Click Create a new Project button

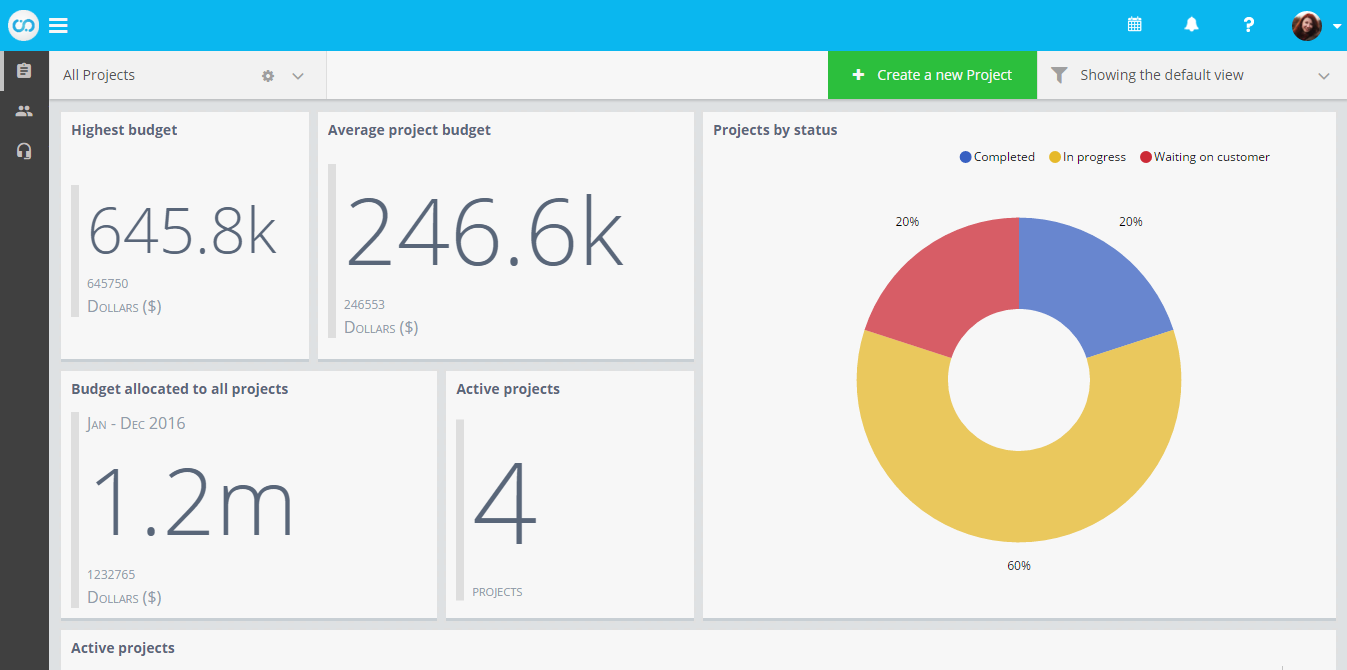(x=932, y=75)
